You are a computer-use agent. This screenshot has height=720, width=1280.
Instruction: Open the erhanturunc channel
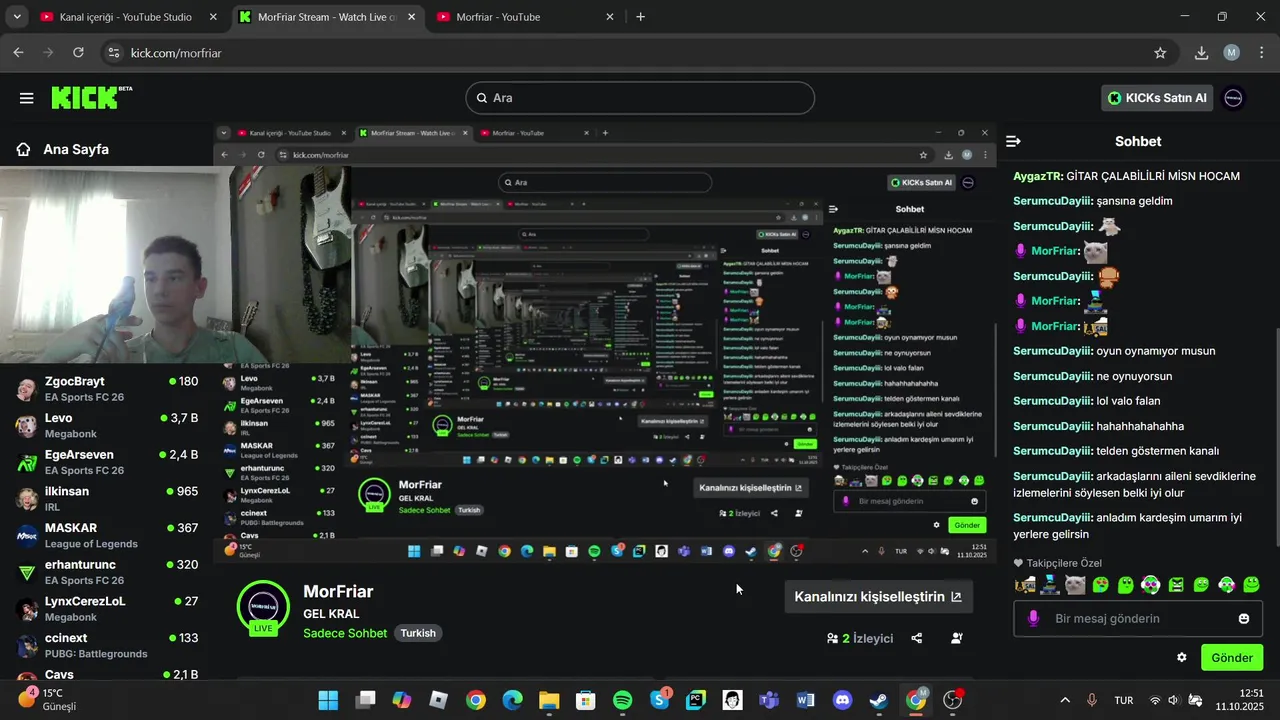pos(107,572)
